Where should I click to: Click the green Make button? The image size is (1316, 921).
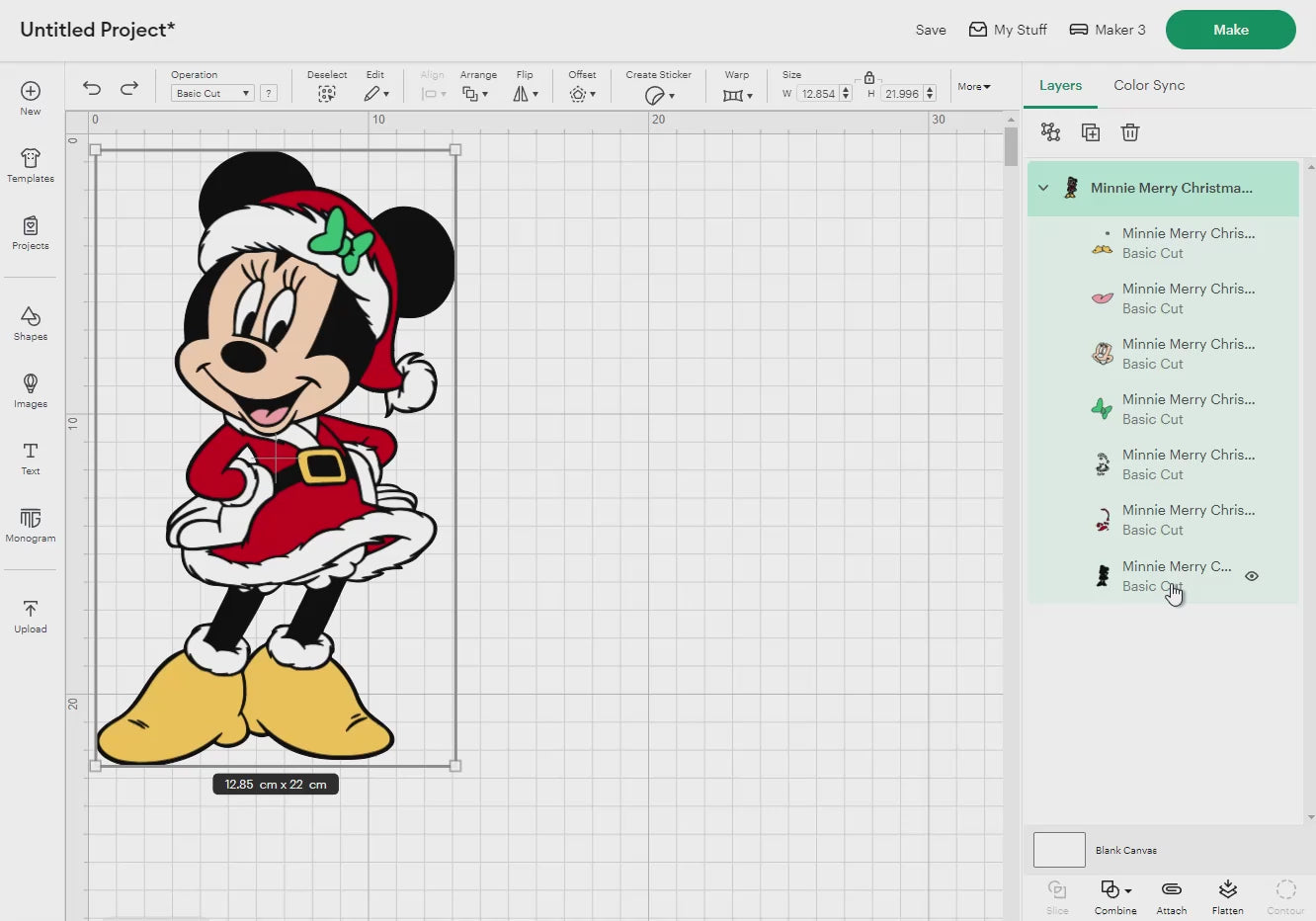pos(1231,30)
